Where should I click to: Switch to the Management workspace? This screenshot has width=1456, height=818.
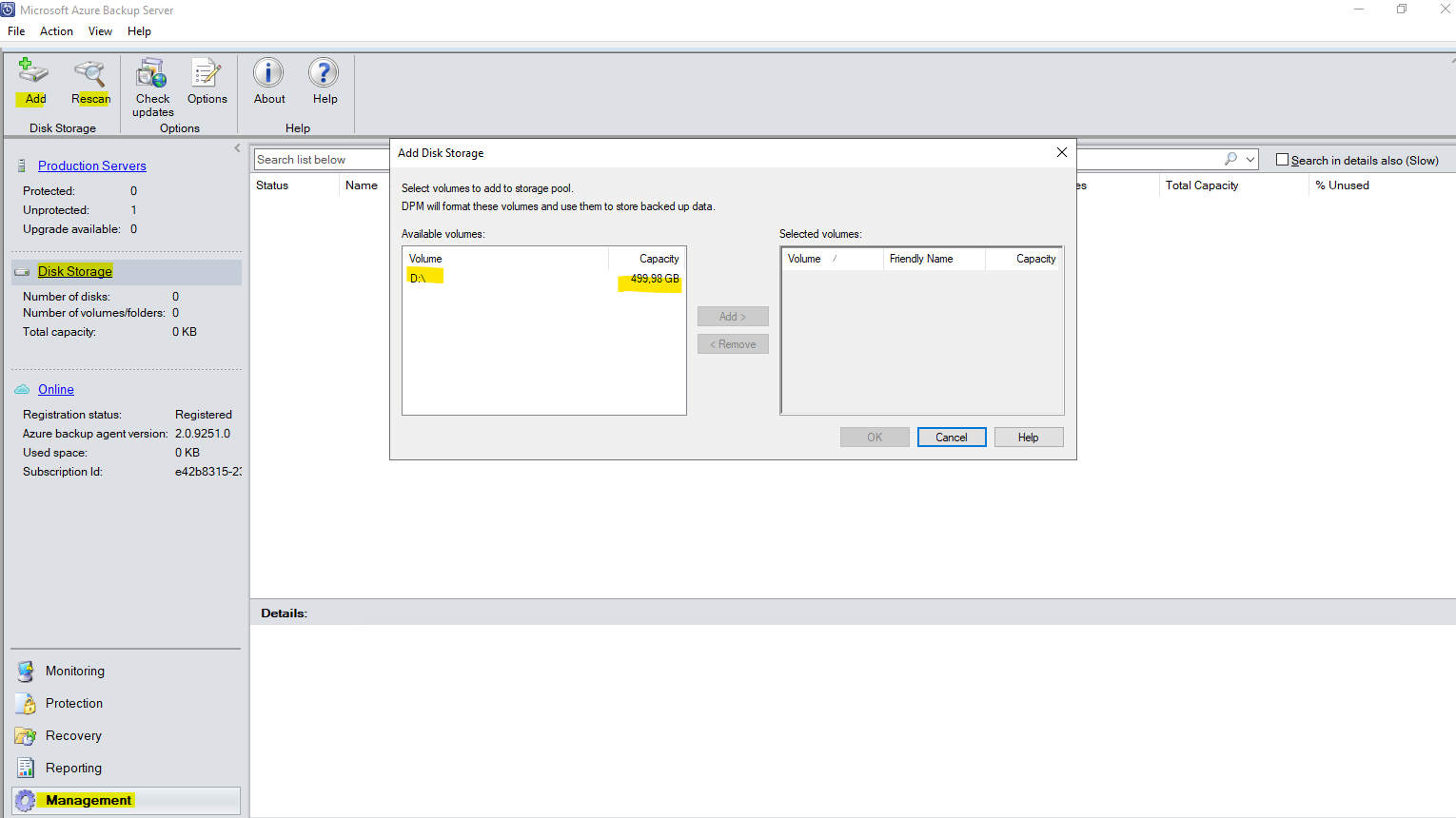(126, 801)
